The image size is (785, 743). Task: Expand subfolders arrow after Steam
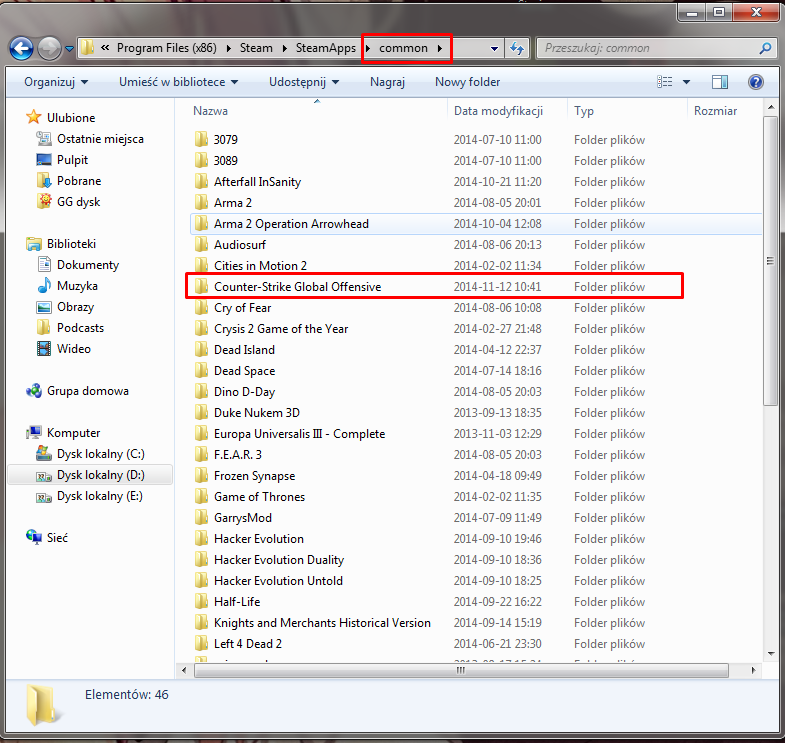coord(284,48)
